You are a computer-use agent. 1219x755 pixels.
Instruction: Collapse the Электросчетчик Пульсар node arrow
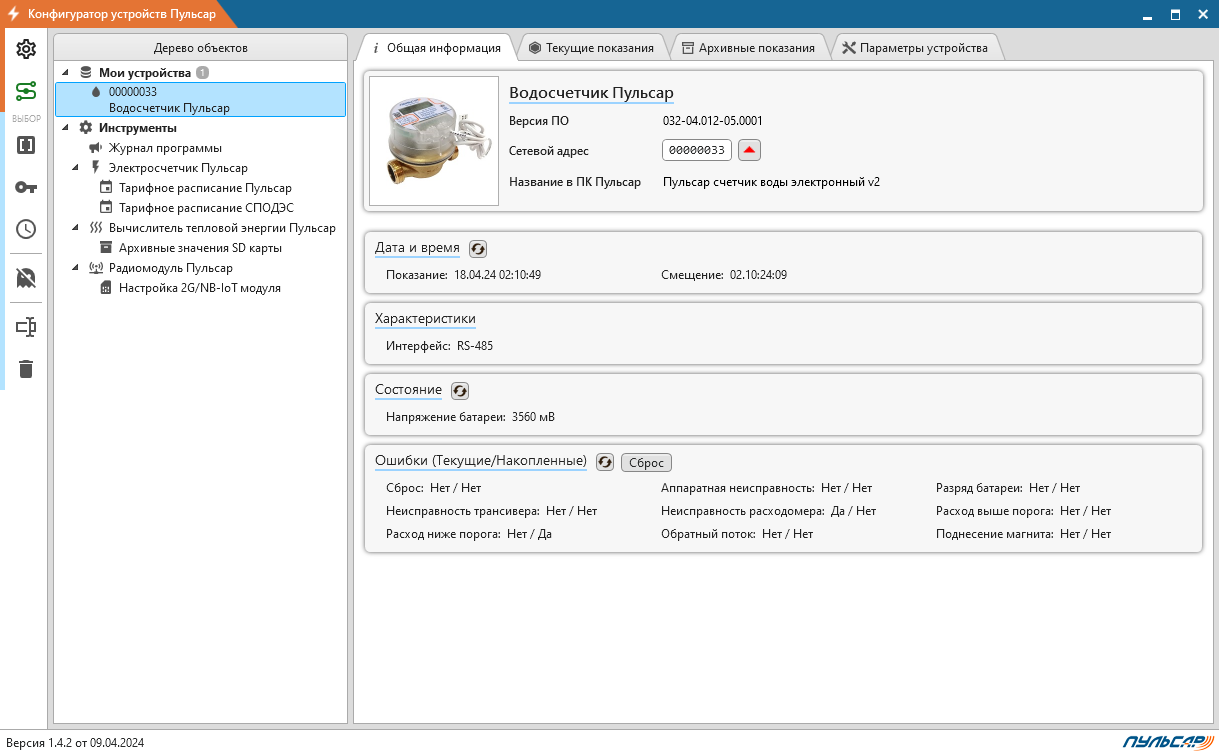coord(76,168)
